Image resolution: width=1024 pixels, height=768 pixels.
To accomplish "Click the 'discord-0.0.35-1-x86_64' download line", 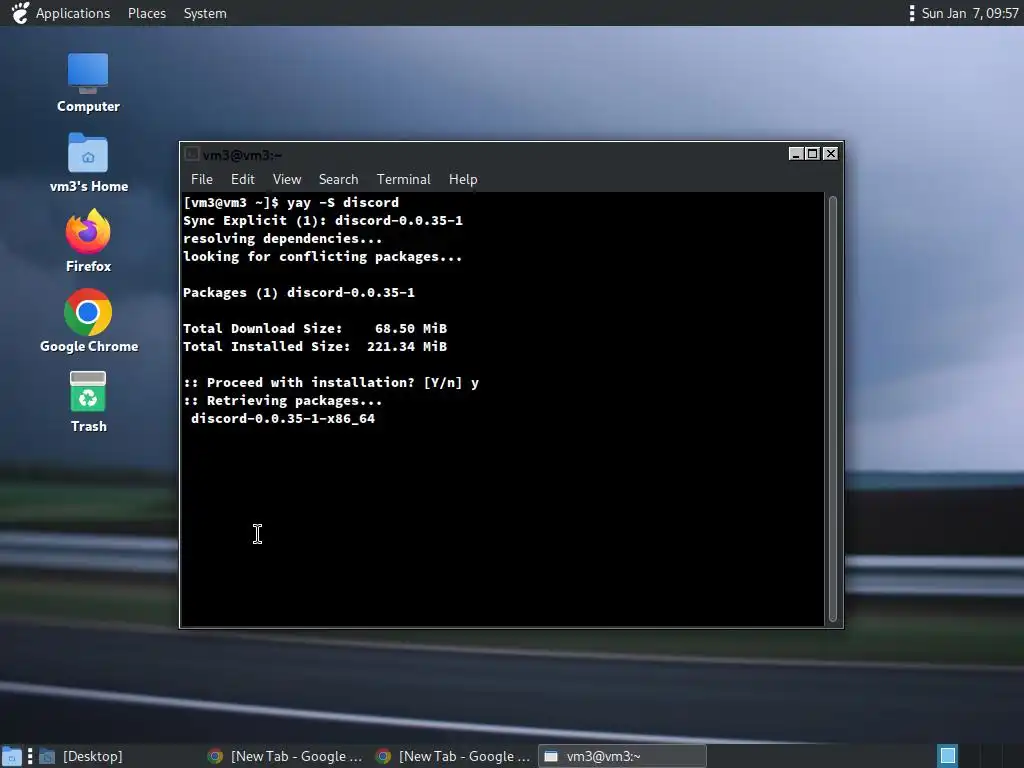I will pos(283,419).
